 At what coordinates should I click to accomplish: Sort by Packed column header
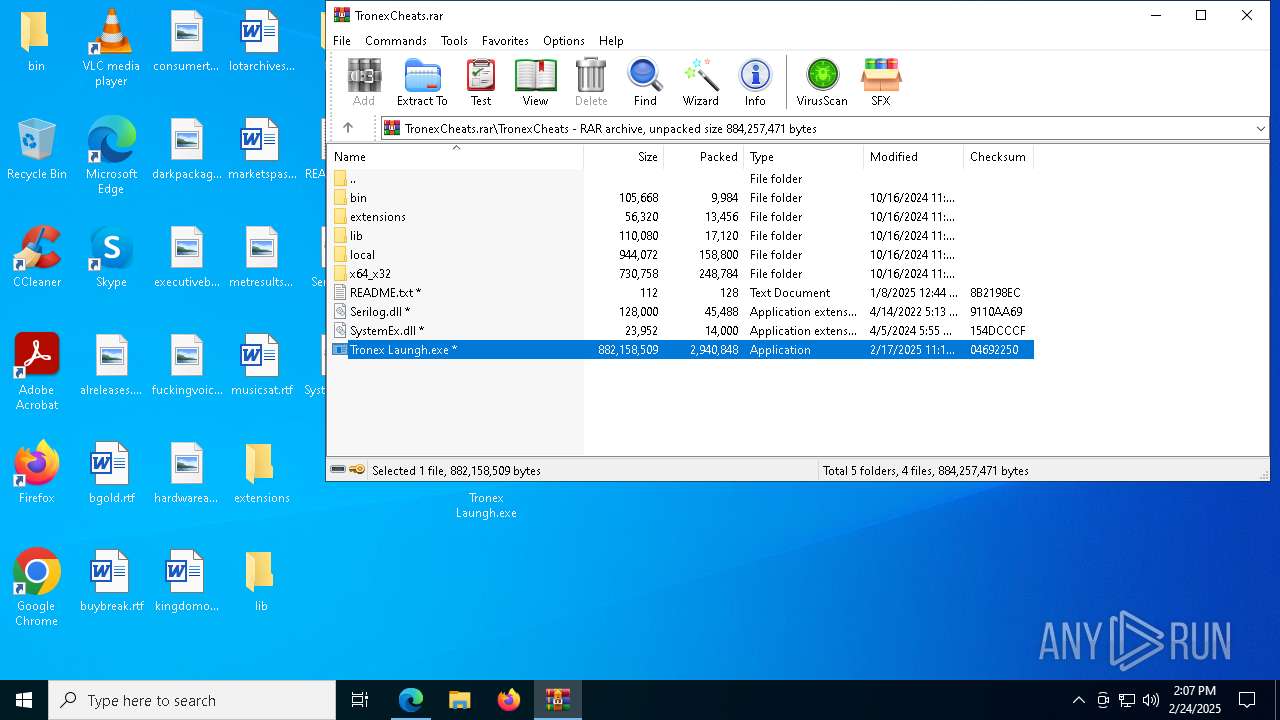[x=704, y=157]
